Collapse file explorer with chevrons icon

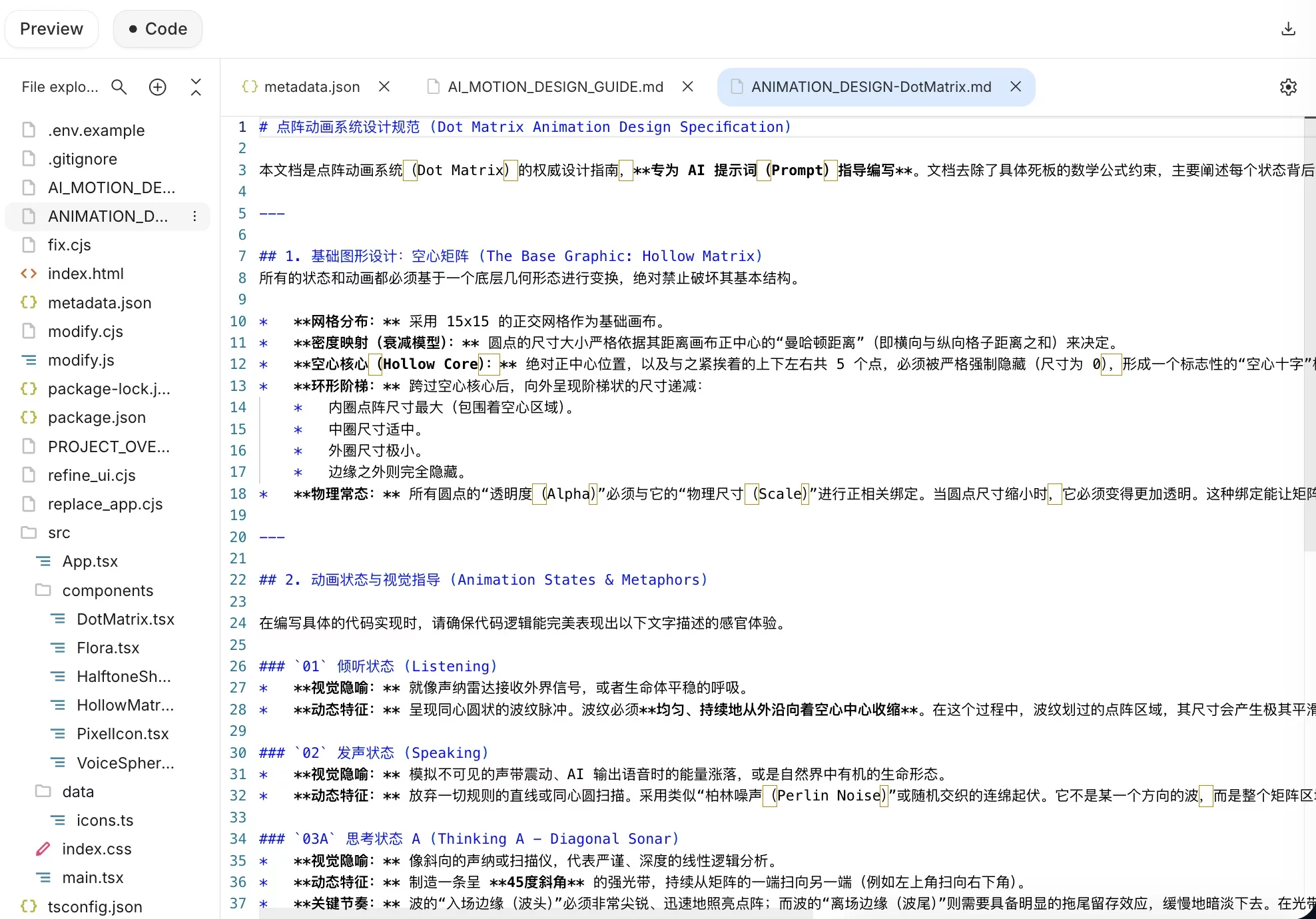point(196,87)
